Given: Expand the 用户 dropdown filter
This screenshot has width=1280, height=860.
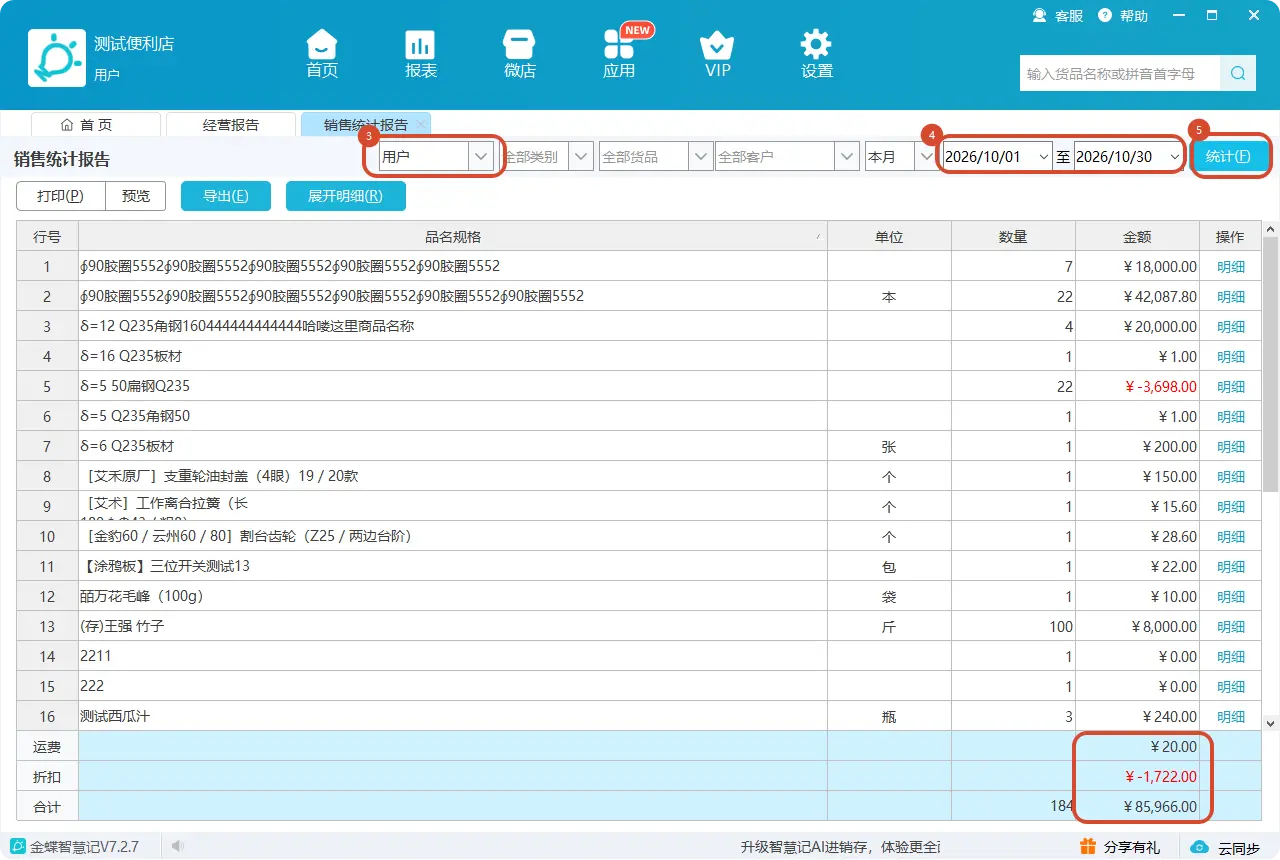Looking at the screenshot, I should [481, 157].
